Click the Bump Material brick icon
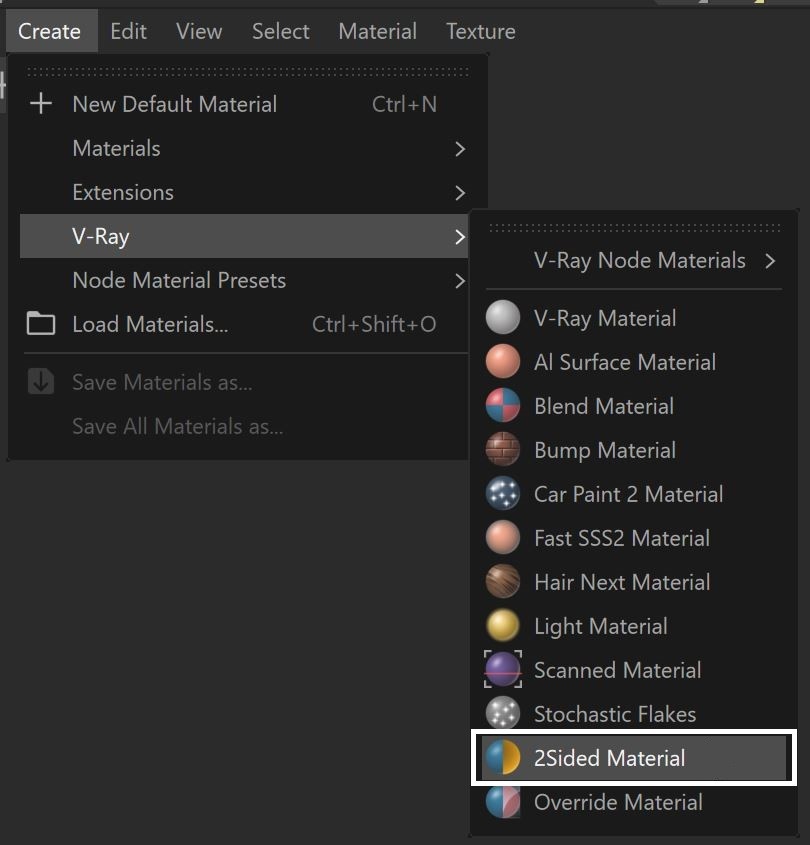The height and width of the screenshot is (845, 810). (502, 449)
